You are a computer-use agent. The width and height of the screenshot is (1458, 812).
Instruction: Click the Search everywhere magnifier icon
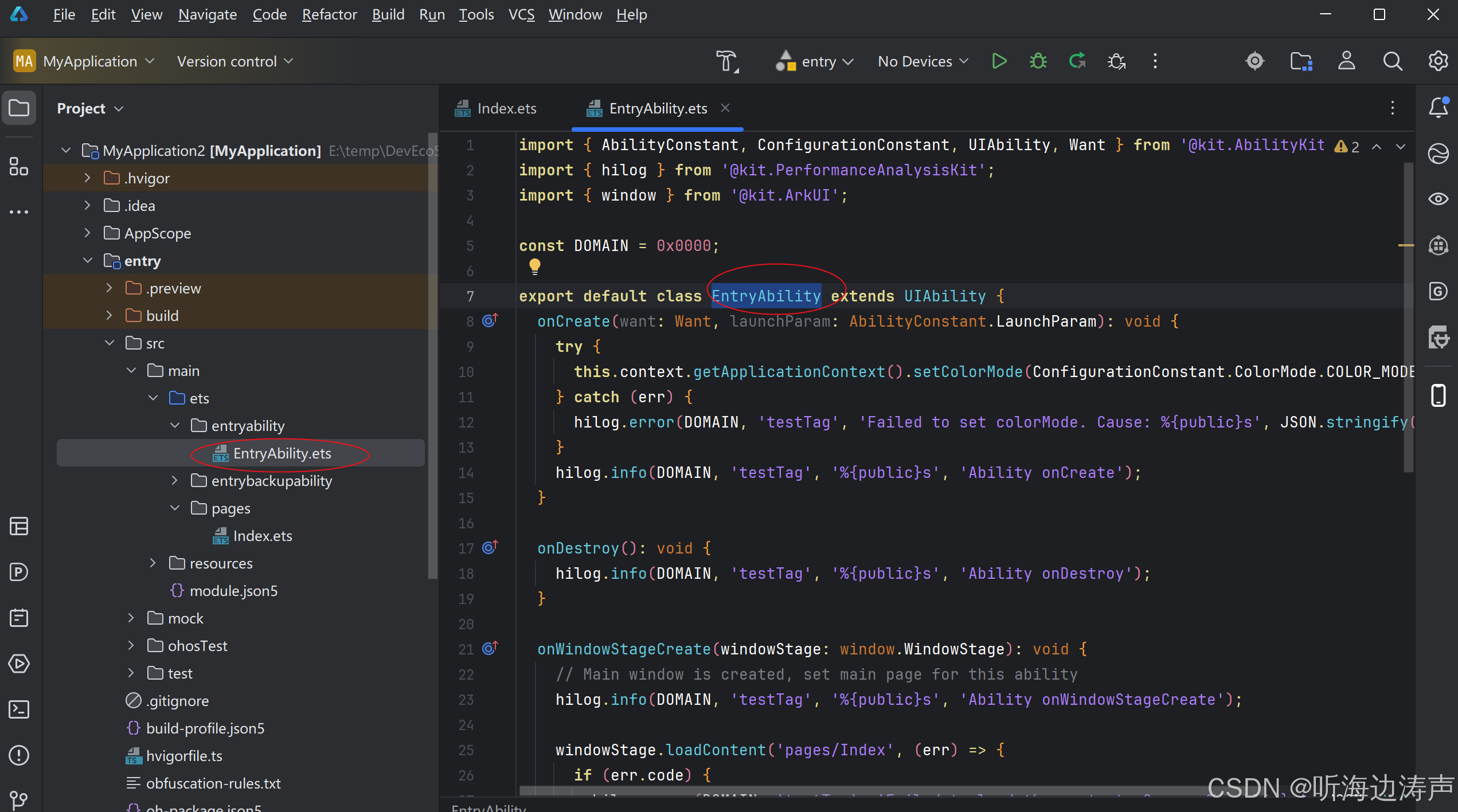tap(1393, 61)
